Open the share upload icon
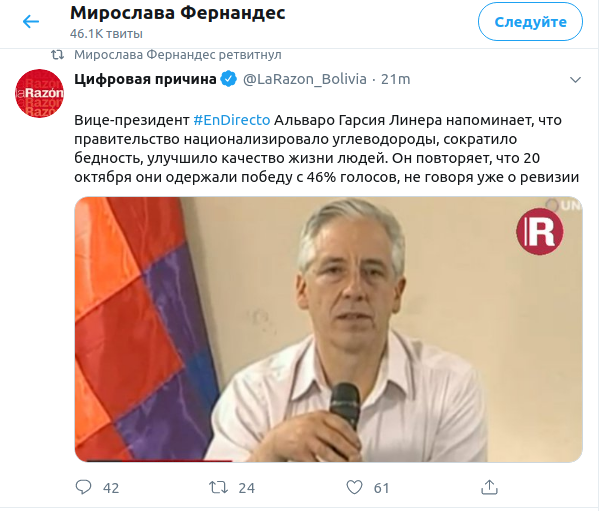The height and width of the screenshot is (511, 600). point(489,487)
